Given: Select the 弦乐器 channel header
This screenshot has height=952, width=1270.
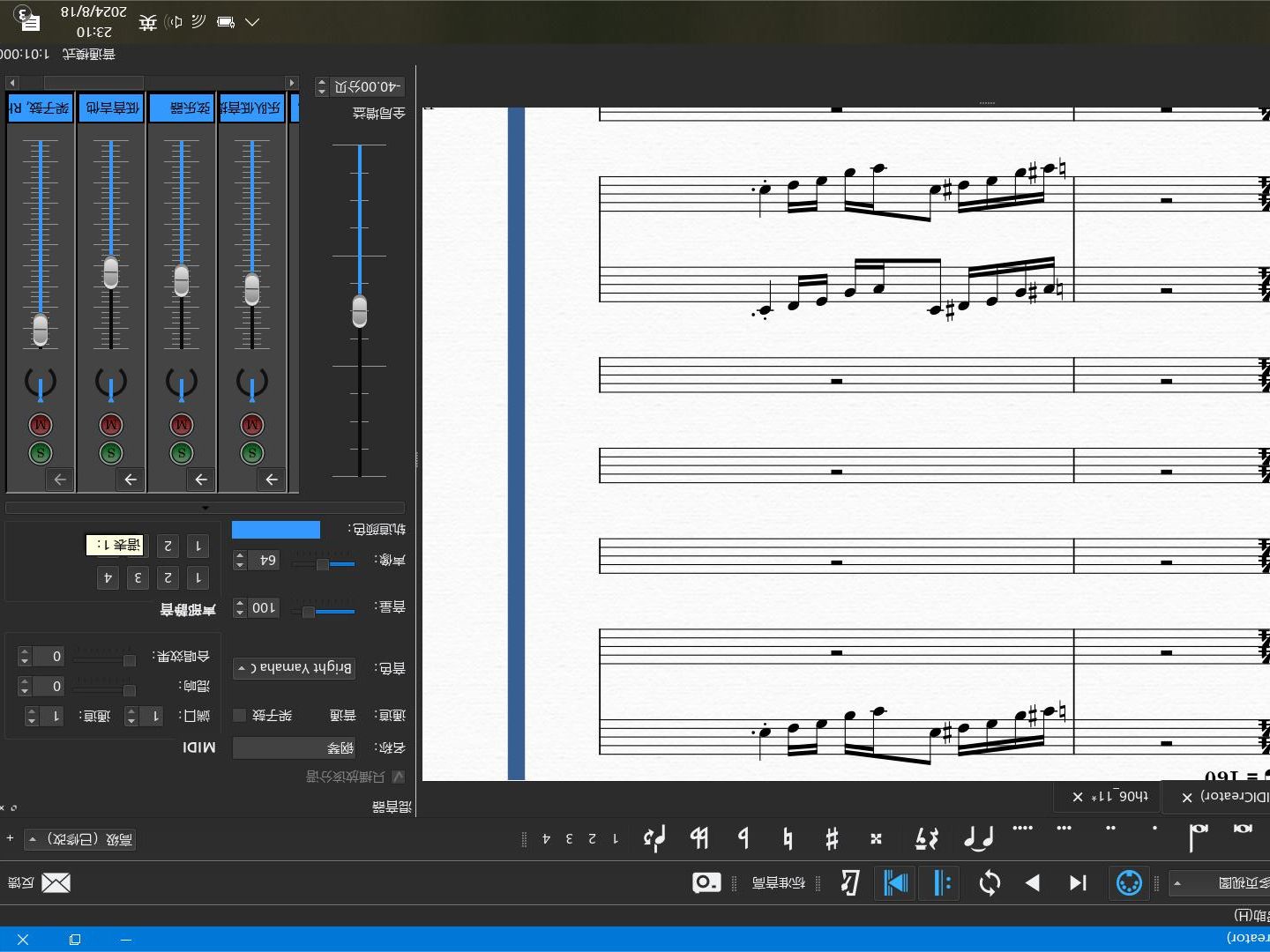Looking at the screenshot, I should click(181, 108).
